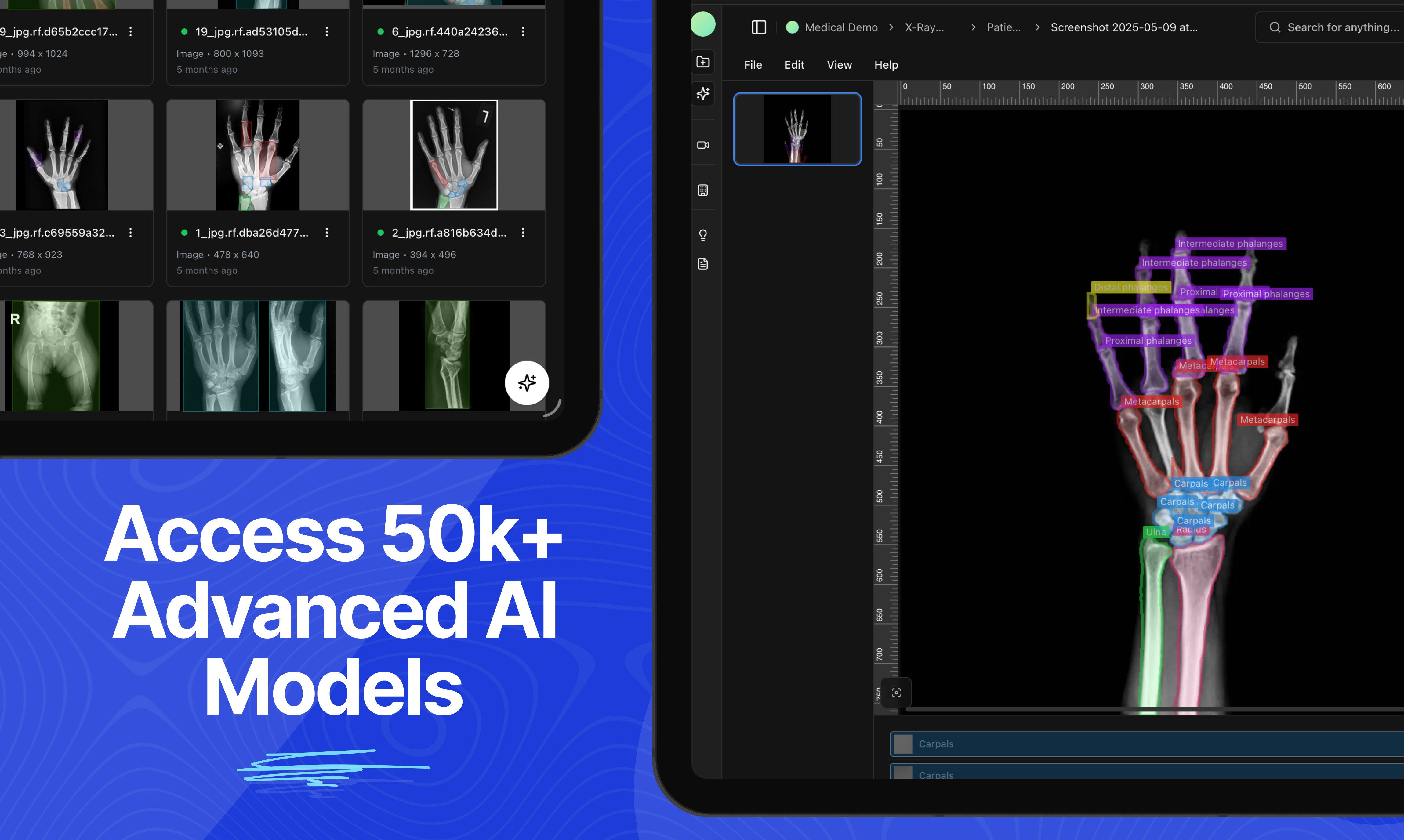The height and width of the screenshot is (840, 1404).
Task: Click the sparkle AI tools sidebar icon
Action: (703, 93)
